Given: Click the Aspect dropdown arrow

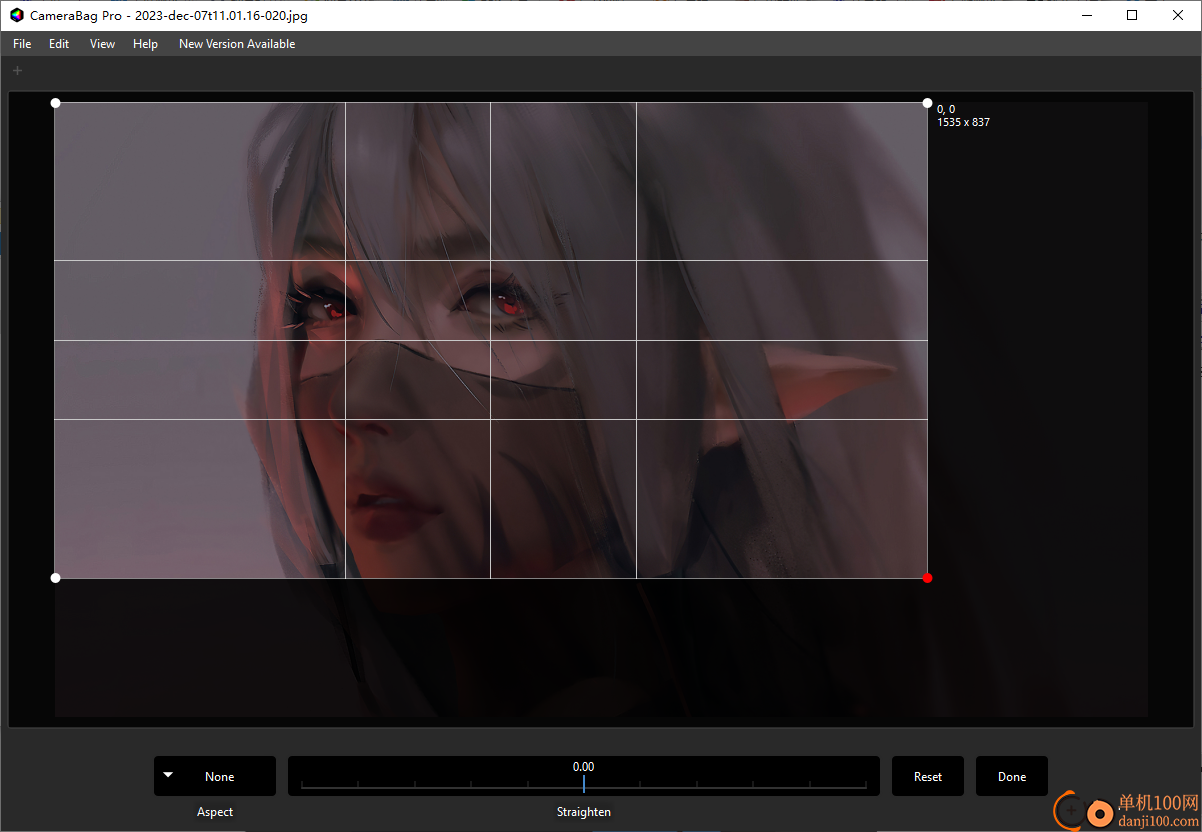Looking at the screenshot, I should (x=168, y=775).
